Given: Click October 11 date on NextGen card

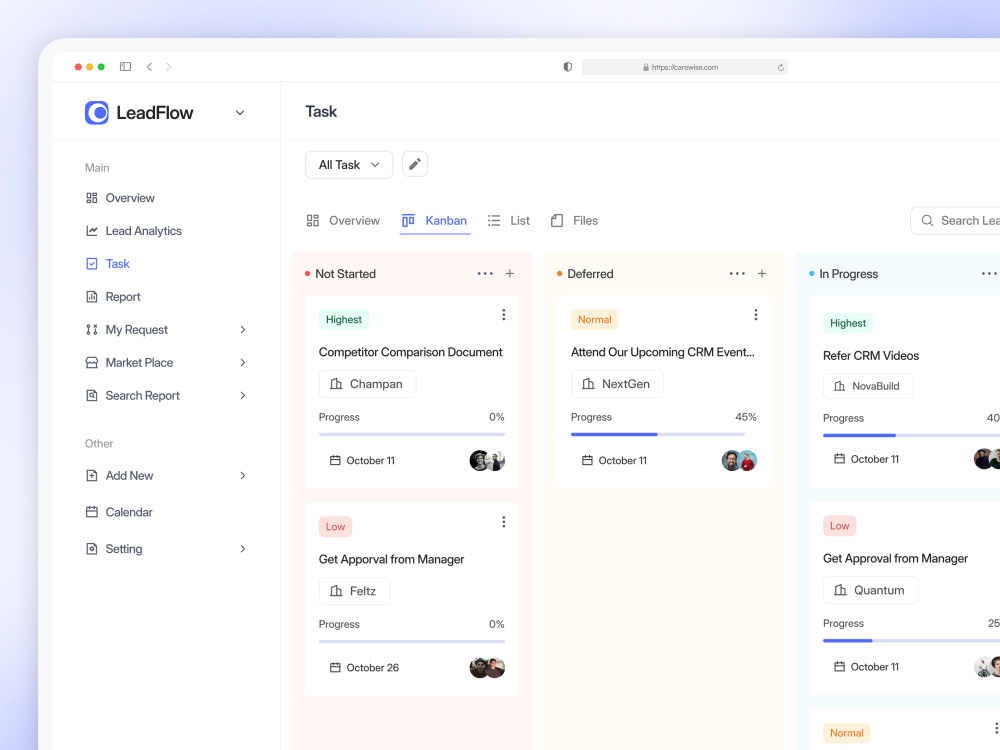Looking at the screenshot, I should [x=615, y=460].
